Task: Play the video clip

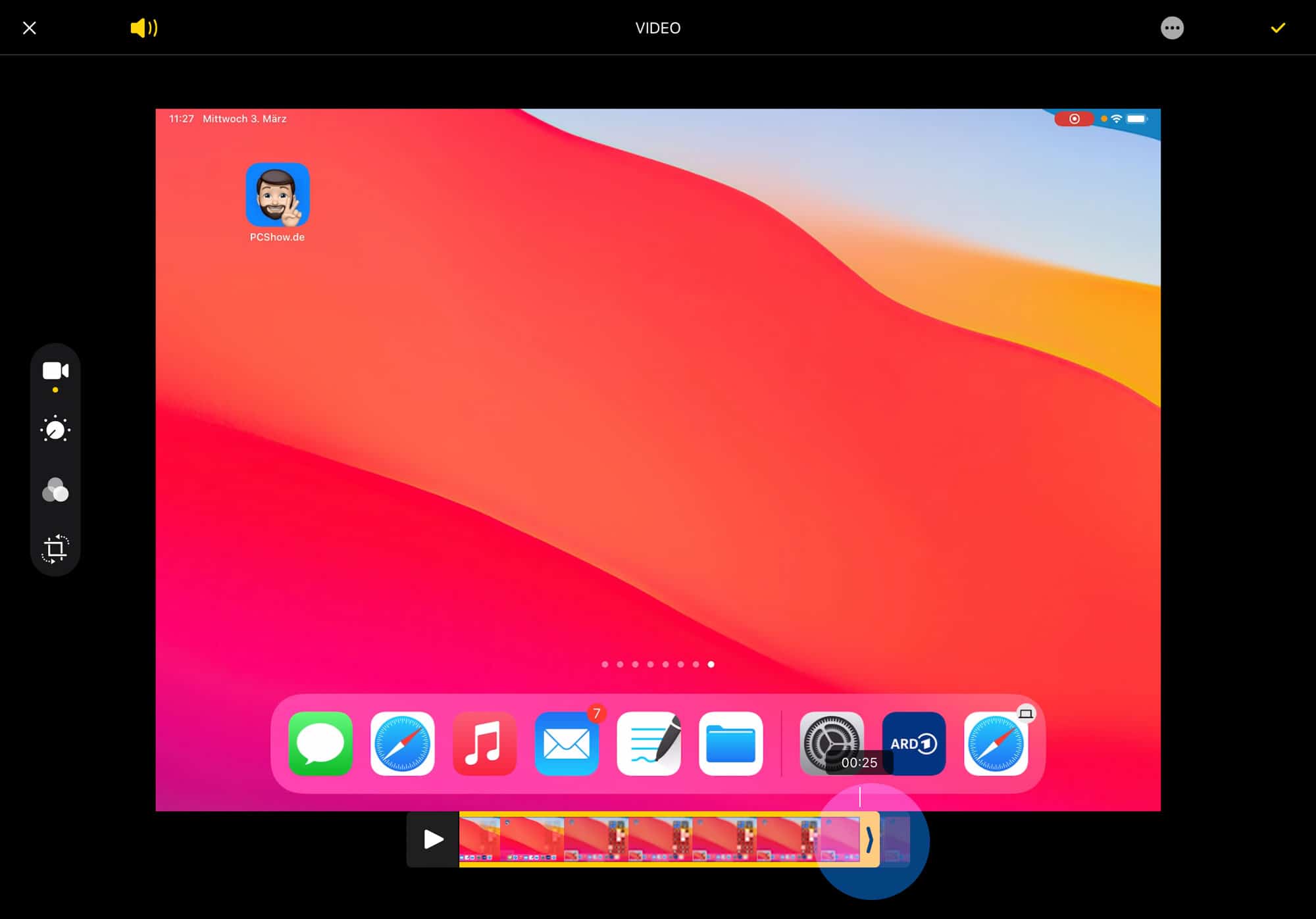Action: coord(433,839)
